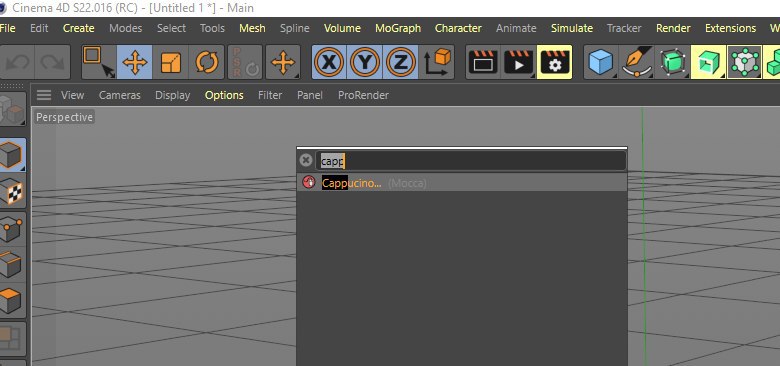Activate the Move tool
Image resolution: width=780 pixels, height=366 pixels.
pos(134,63)
